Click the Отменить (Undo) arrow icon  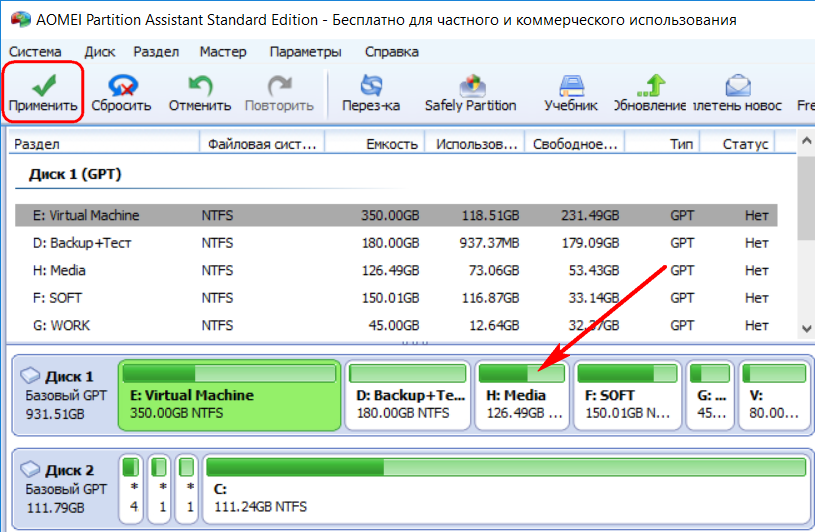(200, 84)
